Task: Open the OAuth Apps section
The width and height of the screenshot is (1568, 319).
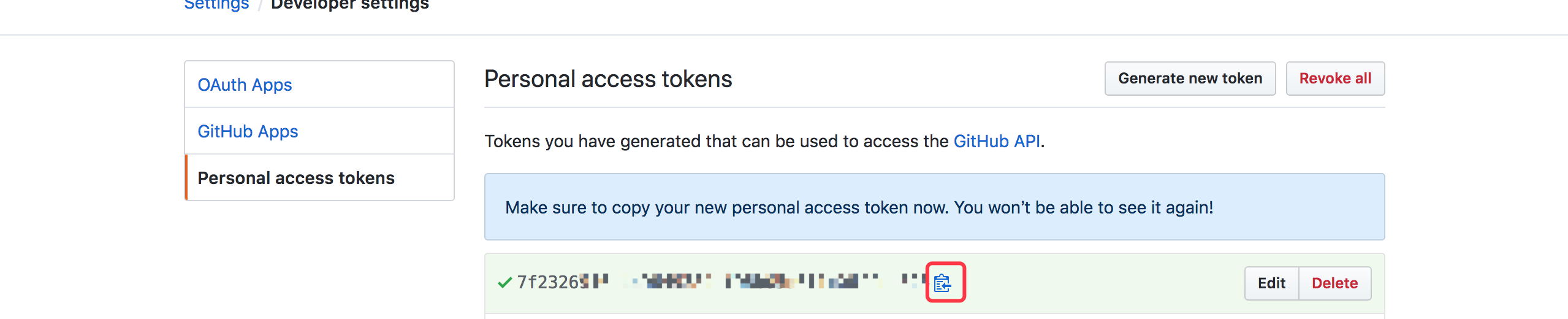Action: (x=245, y=85)
